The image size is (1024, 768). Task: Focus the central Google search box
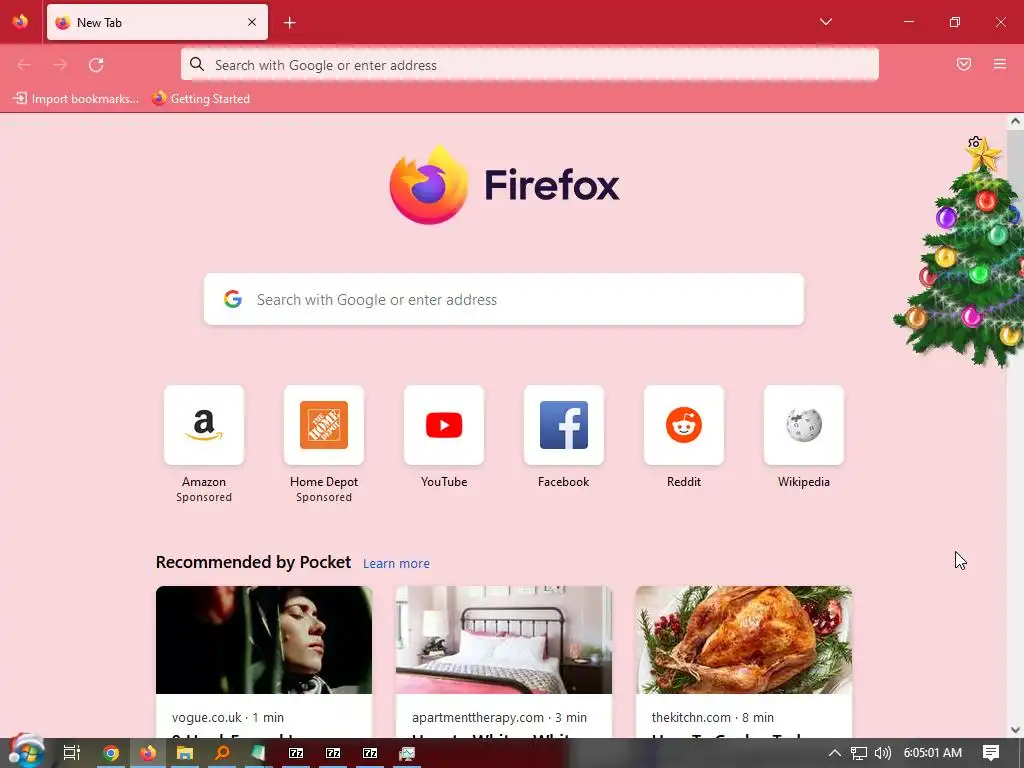pos(504,299)
